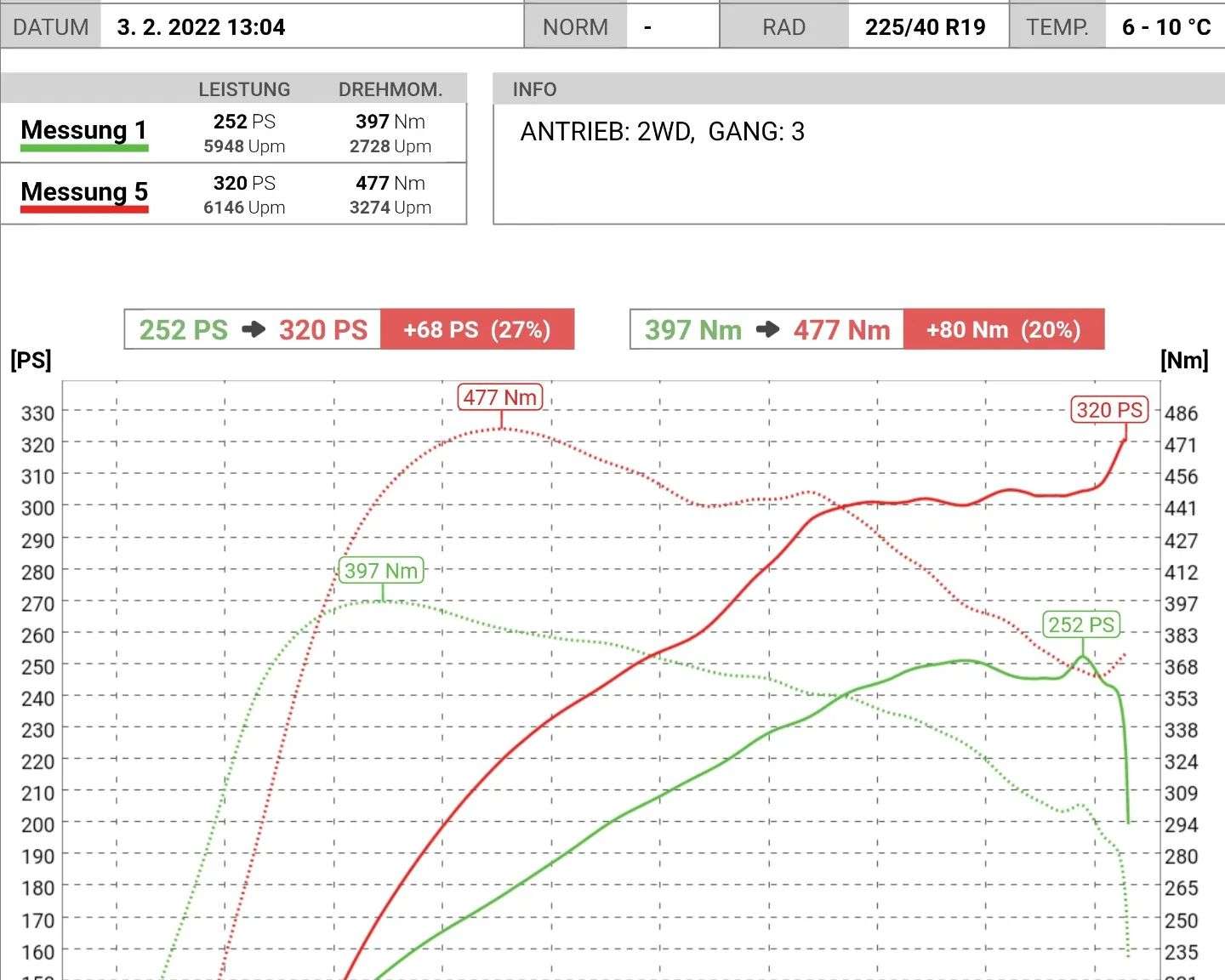Viewport: 1225px width, 980px height.
Task: Click the red color bar under Messung 5
Action: [x=83, y=209]
